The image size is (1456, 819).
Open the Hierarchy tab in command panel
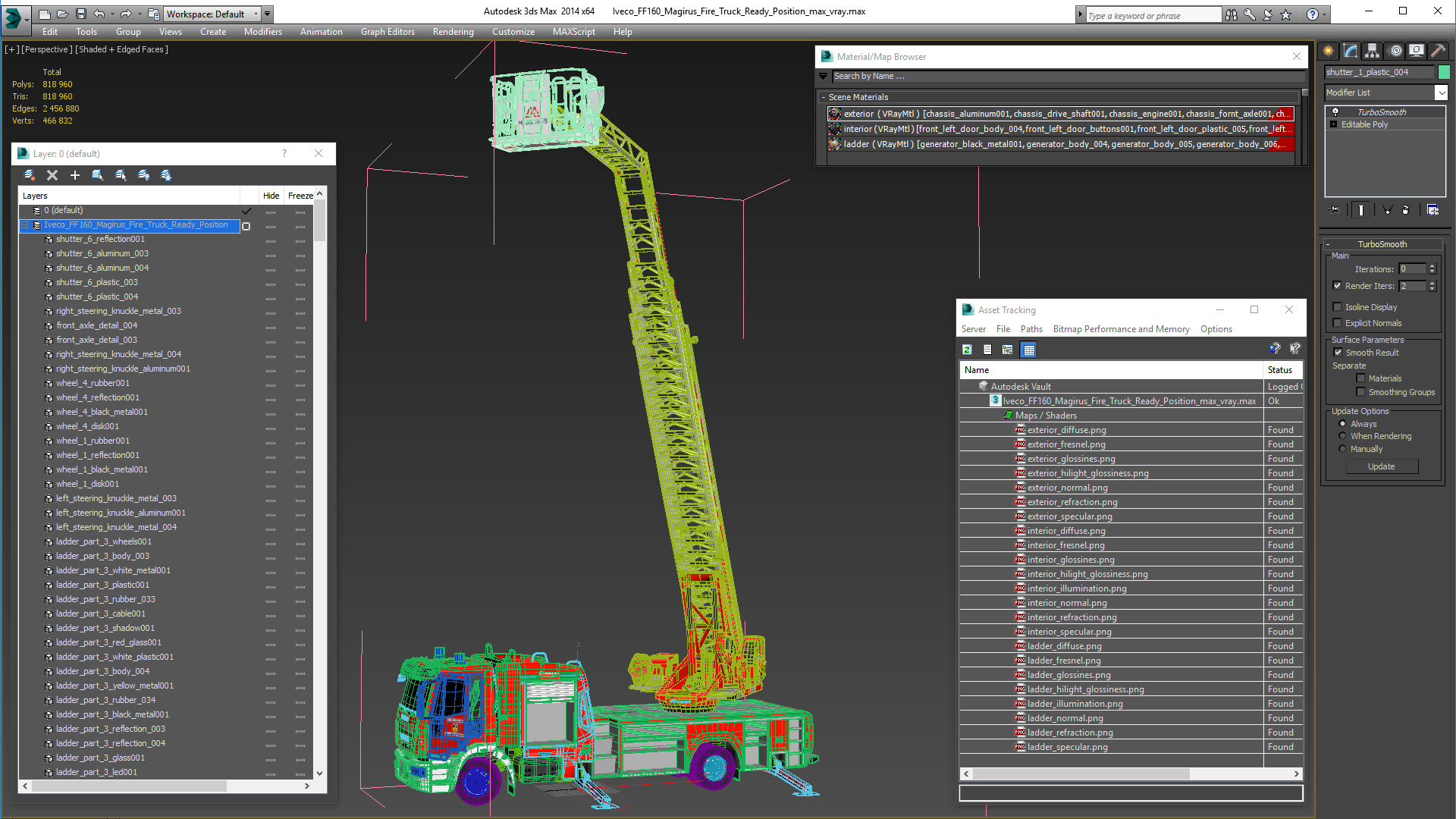pyautogui.click(x=1372, y=51)
